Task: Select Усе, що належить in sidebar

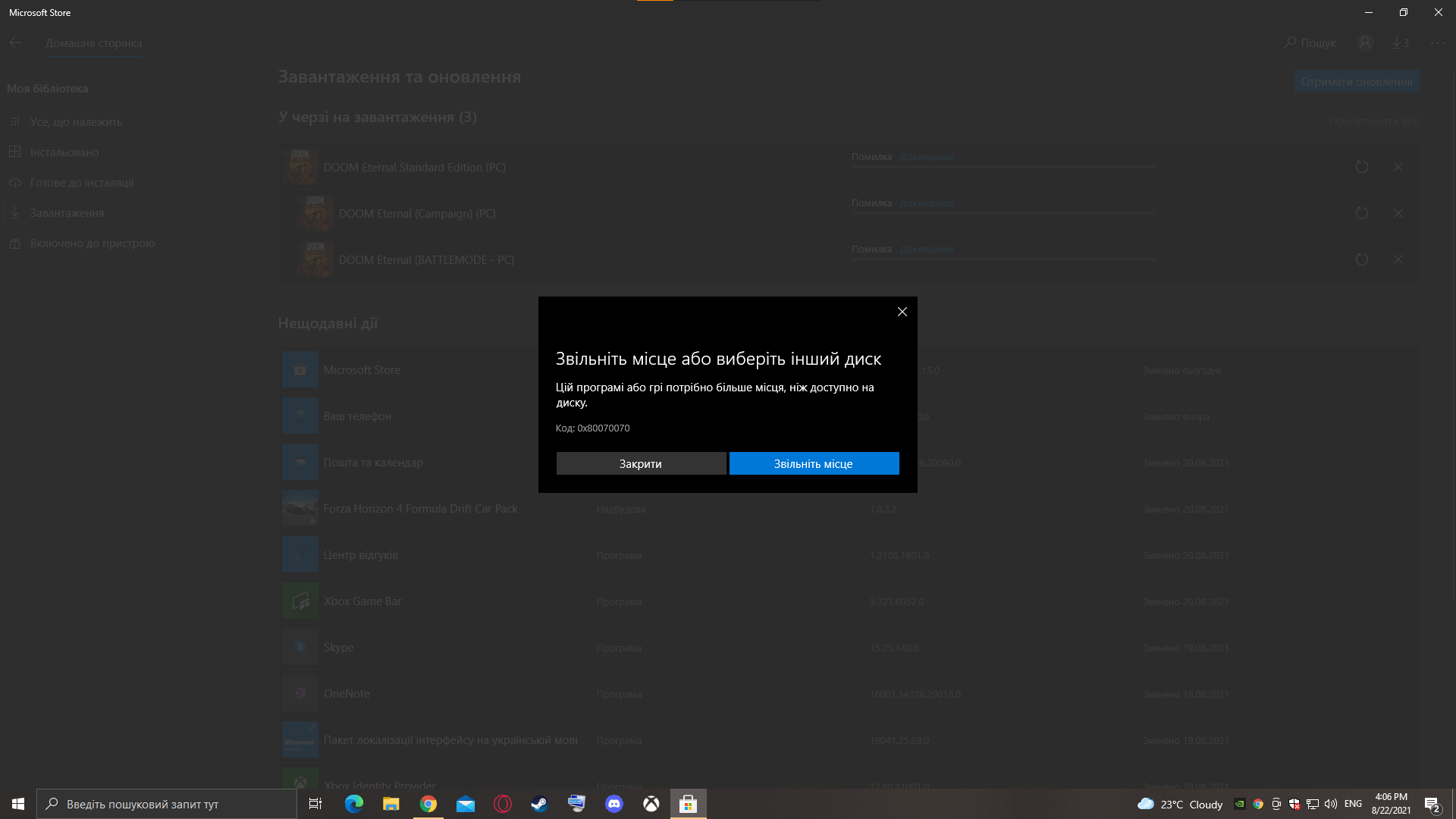Action: pyautogui.click(x=76, y=122)
